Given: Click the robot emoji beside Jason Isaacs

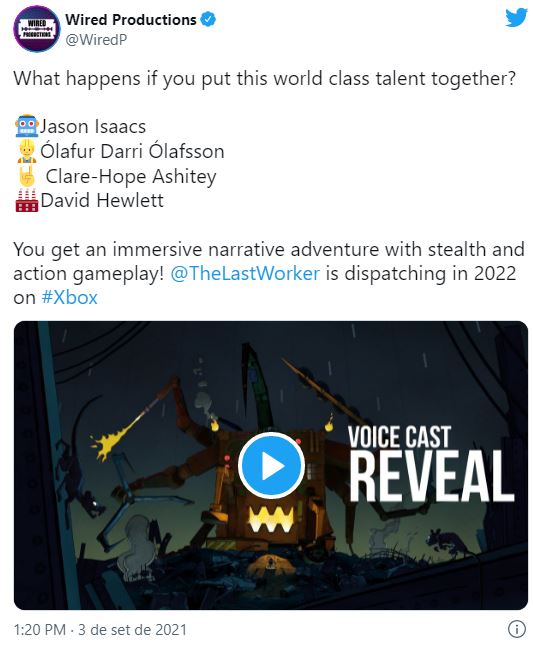Looking at the screenshot, I should 26,126.
